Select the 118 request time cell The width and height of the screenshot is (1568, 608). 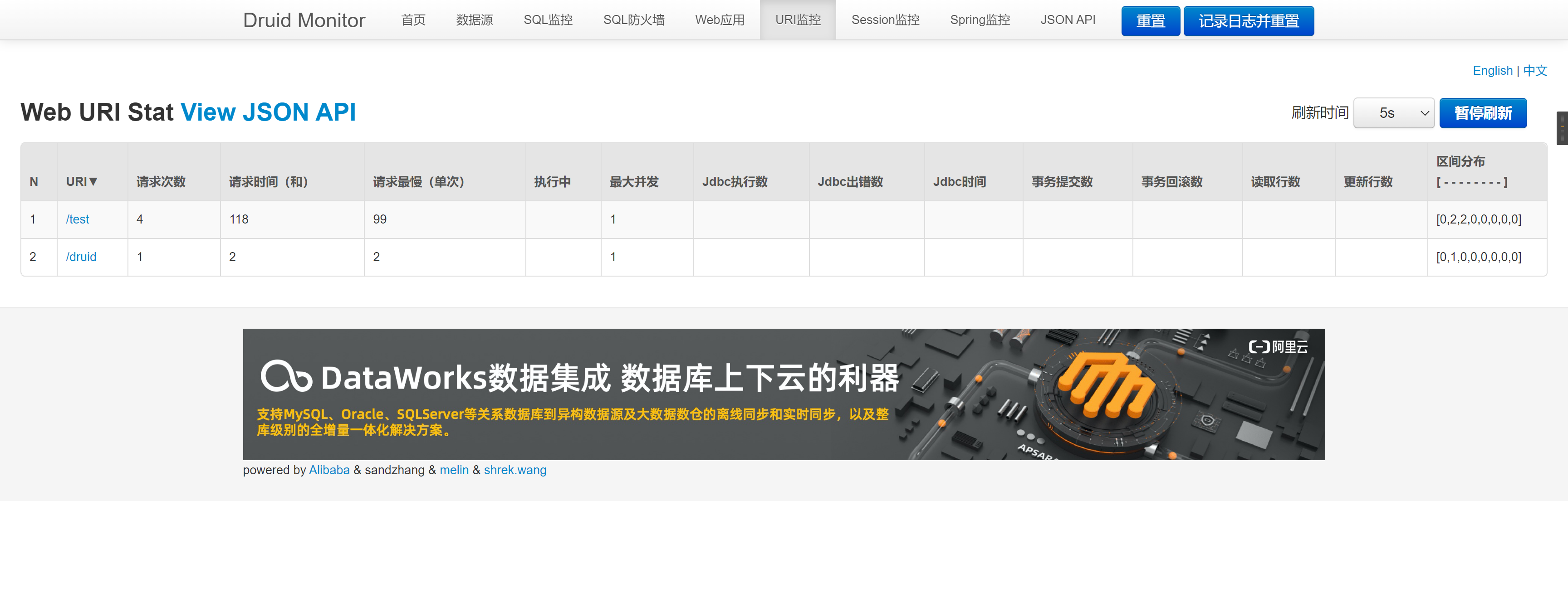click(292, 219)
